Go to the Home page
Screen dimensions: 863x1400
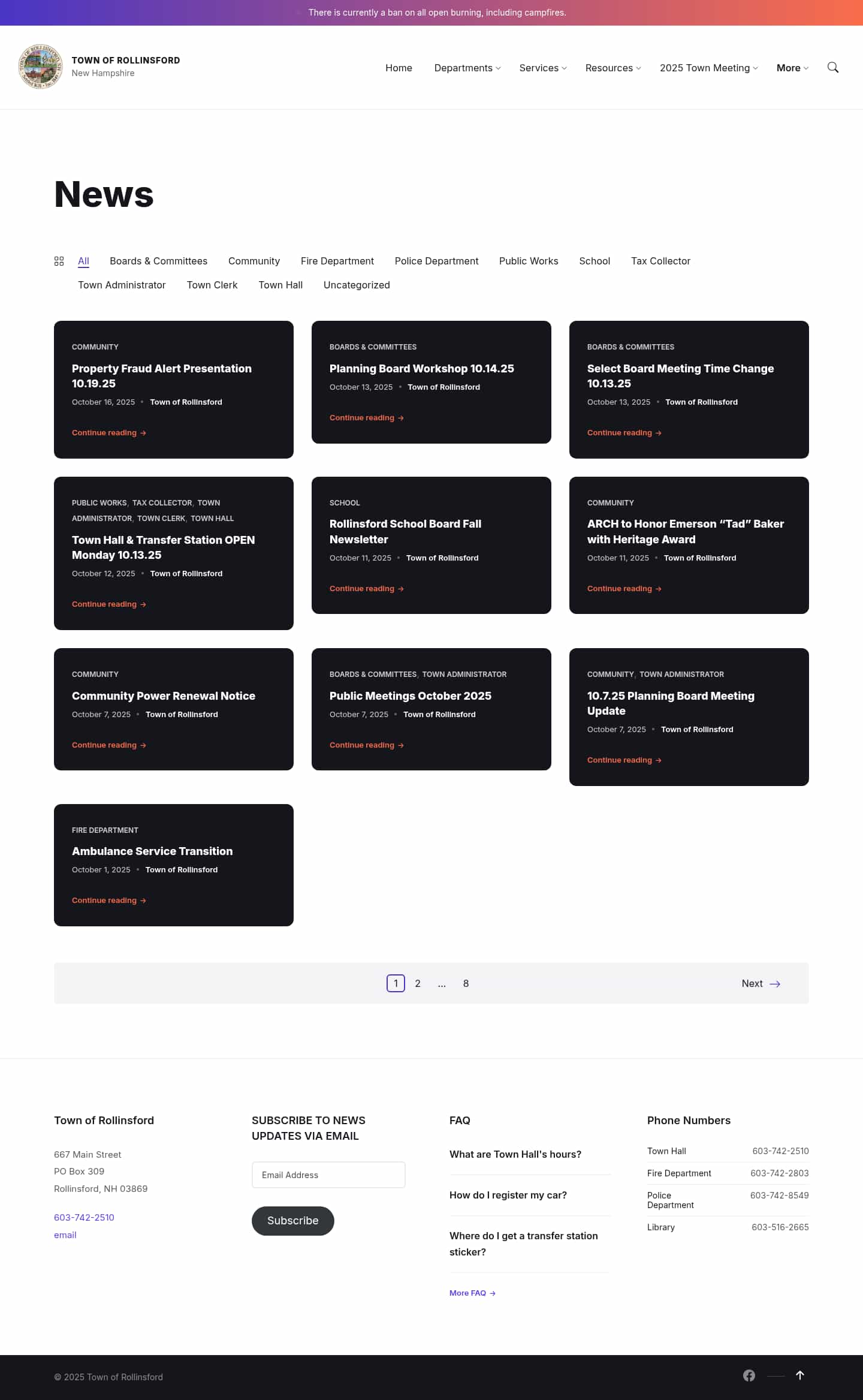coord(399,68)
